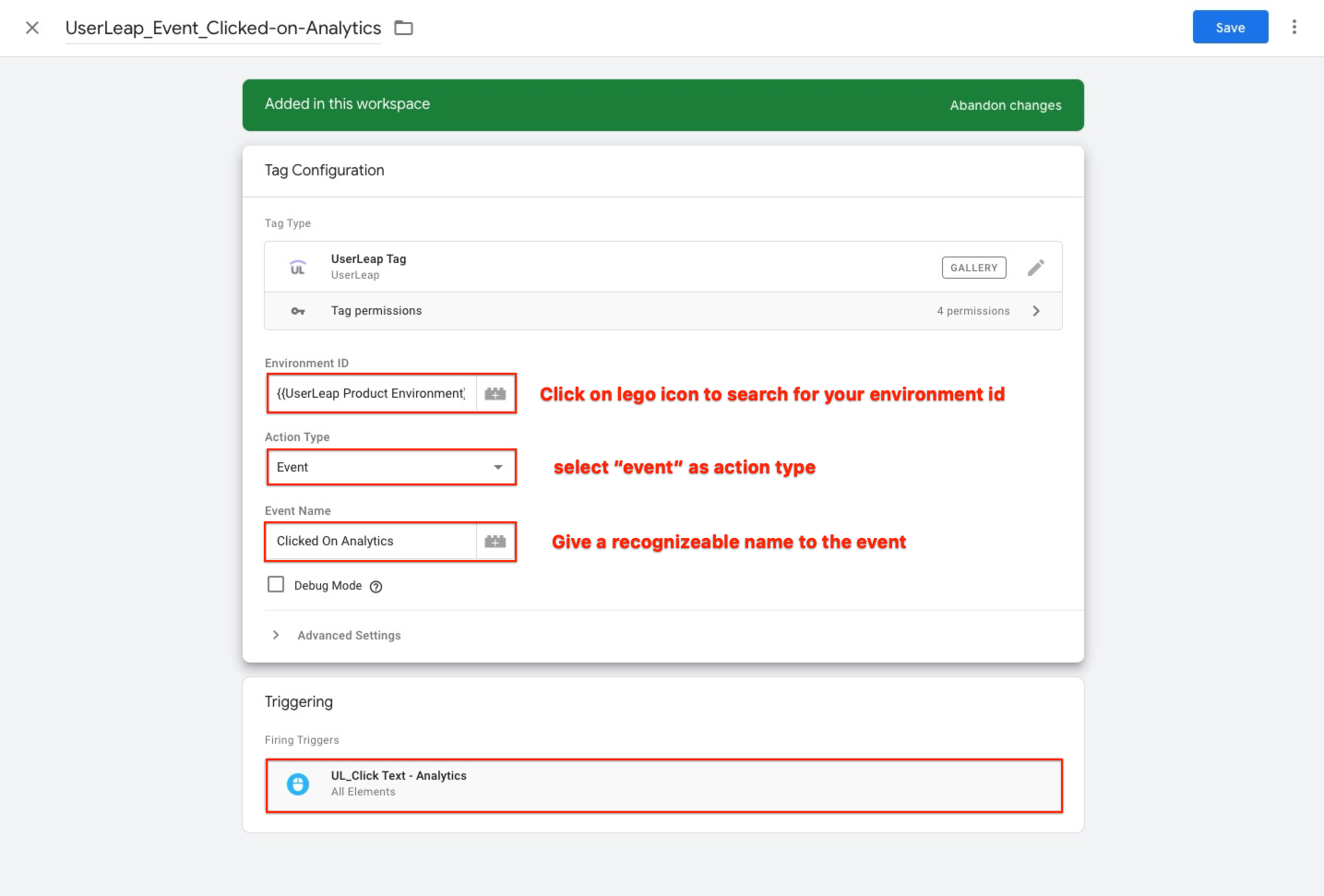Screen dimensions: 1324x896
Task: Click the Environment ID input field
Action: click(371, 393)
